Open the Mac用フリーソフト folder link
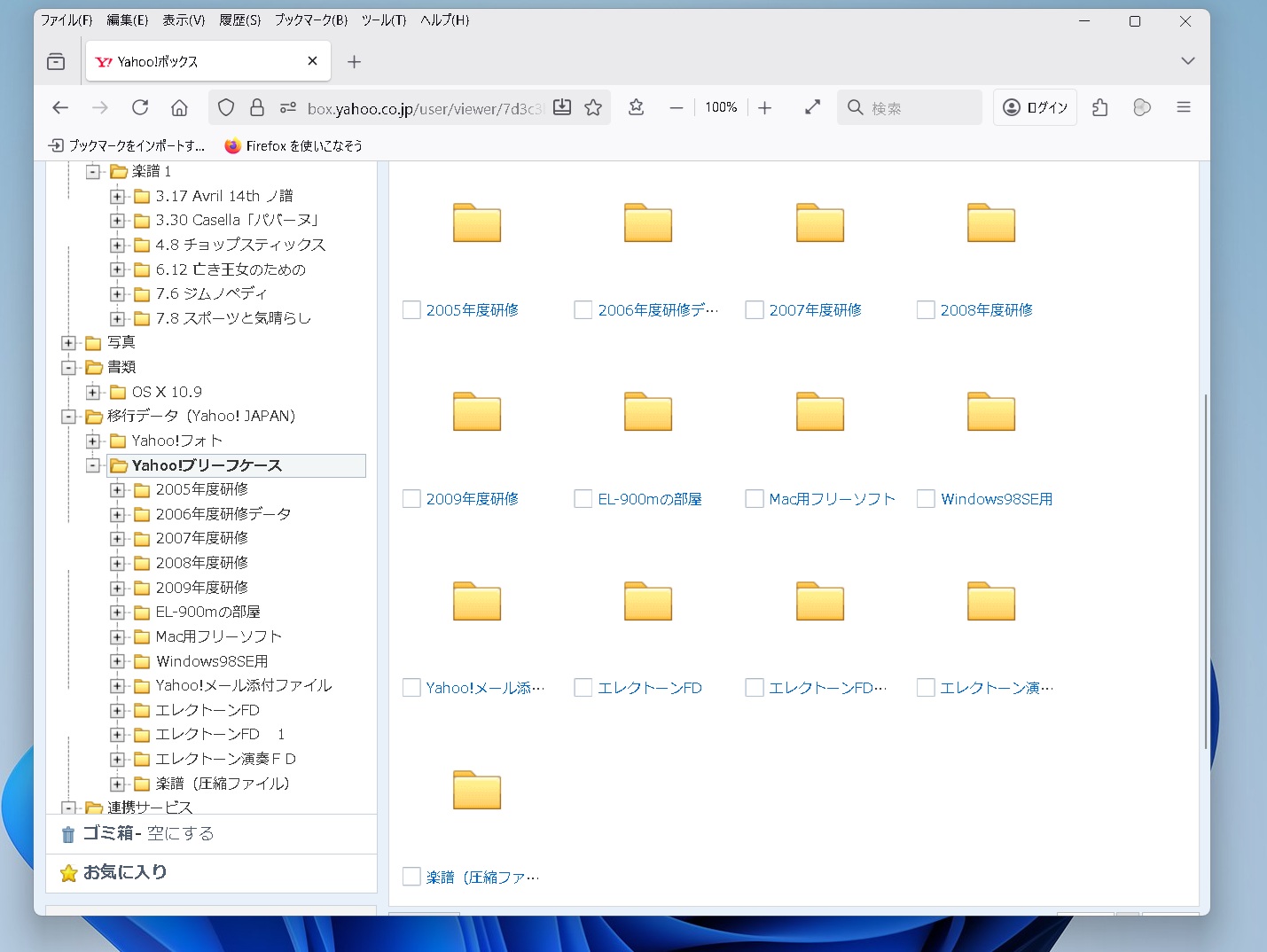Screen dimensions: 1267x952 click(832, 499)
